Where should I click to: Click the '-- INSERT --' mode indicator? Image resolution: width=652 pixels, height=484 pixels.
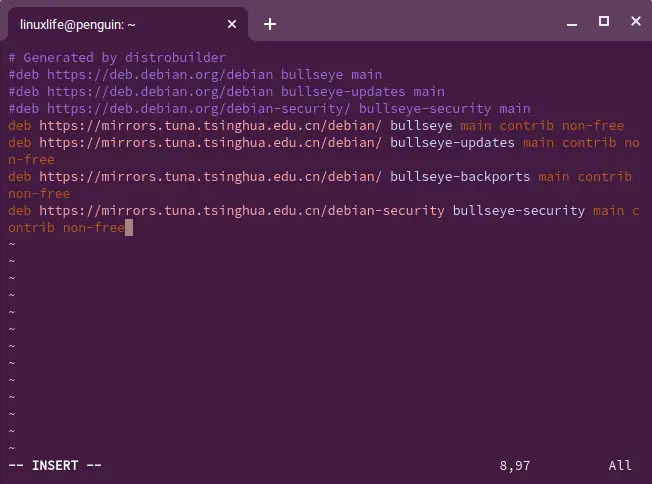[x=55, y=465]
